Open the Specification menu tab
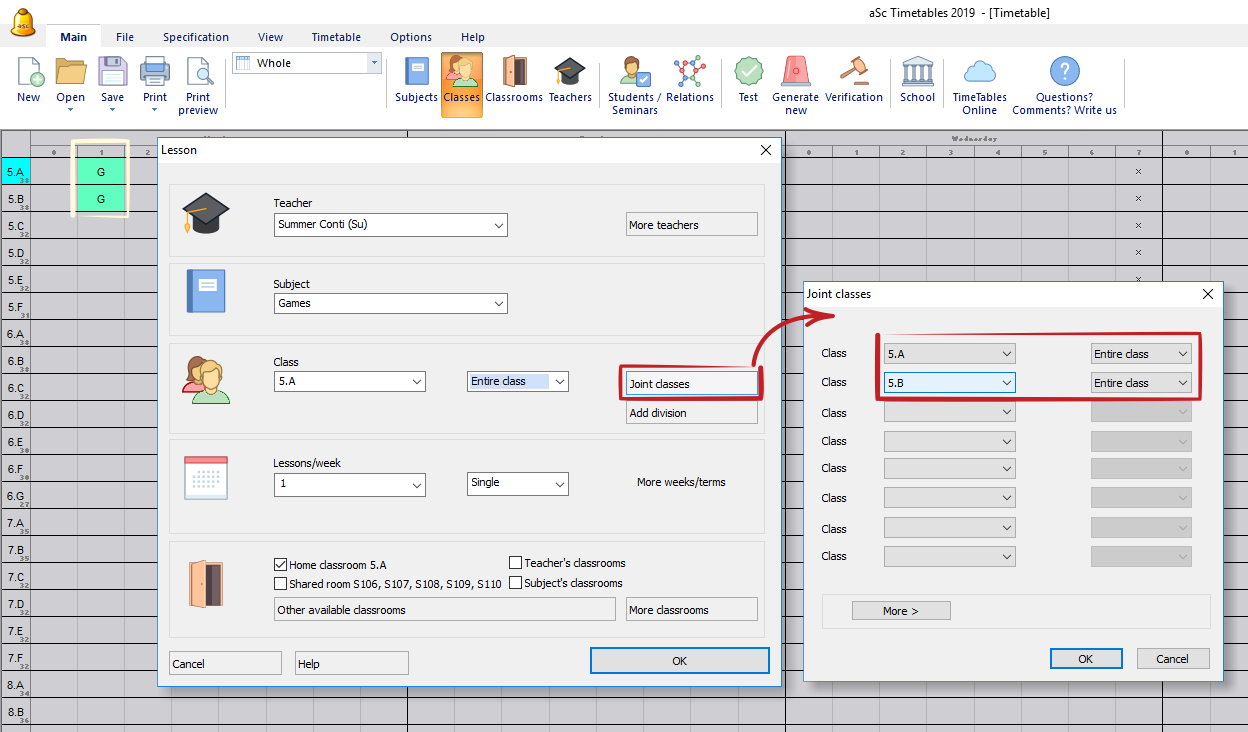This screenshot has width=1248, height=732. [x=196, y=37]
